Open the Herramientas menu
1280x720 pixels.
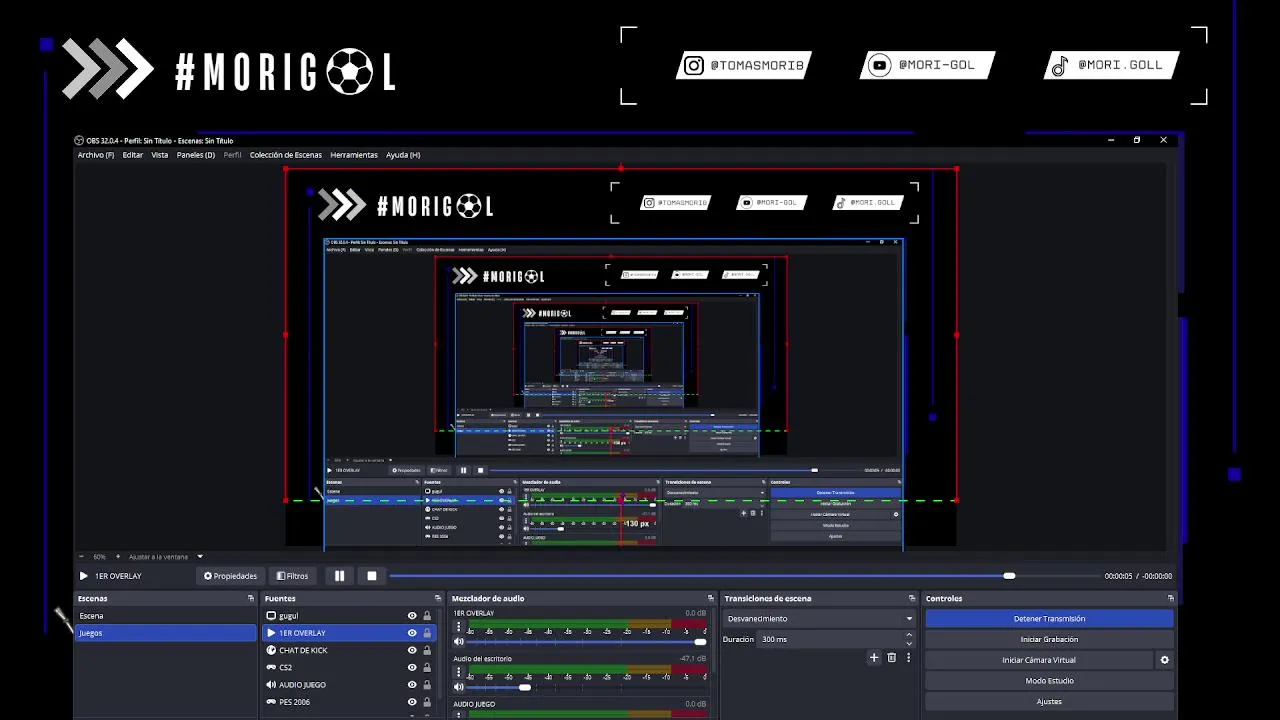coord(354,155)
